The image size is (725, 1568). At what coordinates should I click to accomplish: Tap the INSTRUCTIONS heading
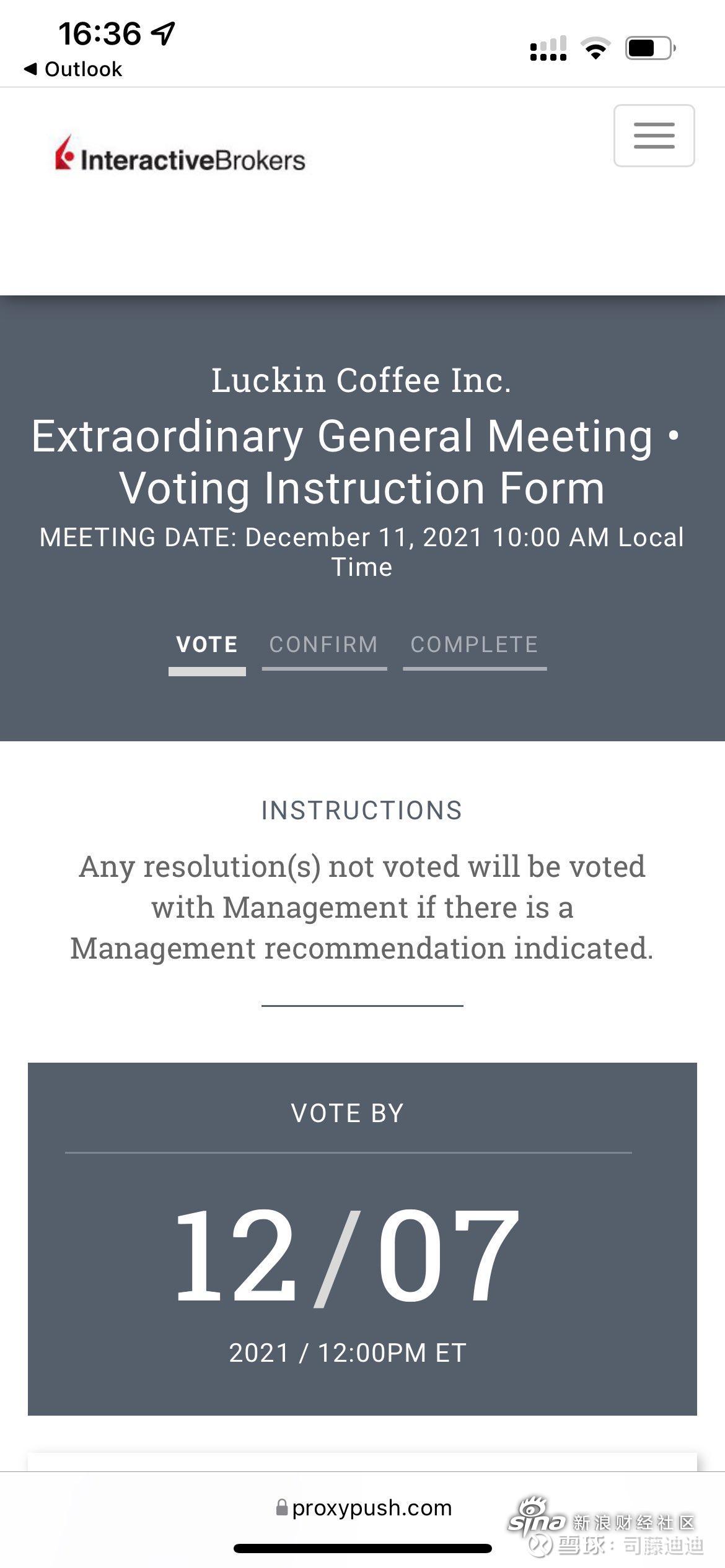362,810
